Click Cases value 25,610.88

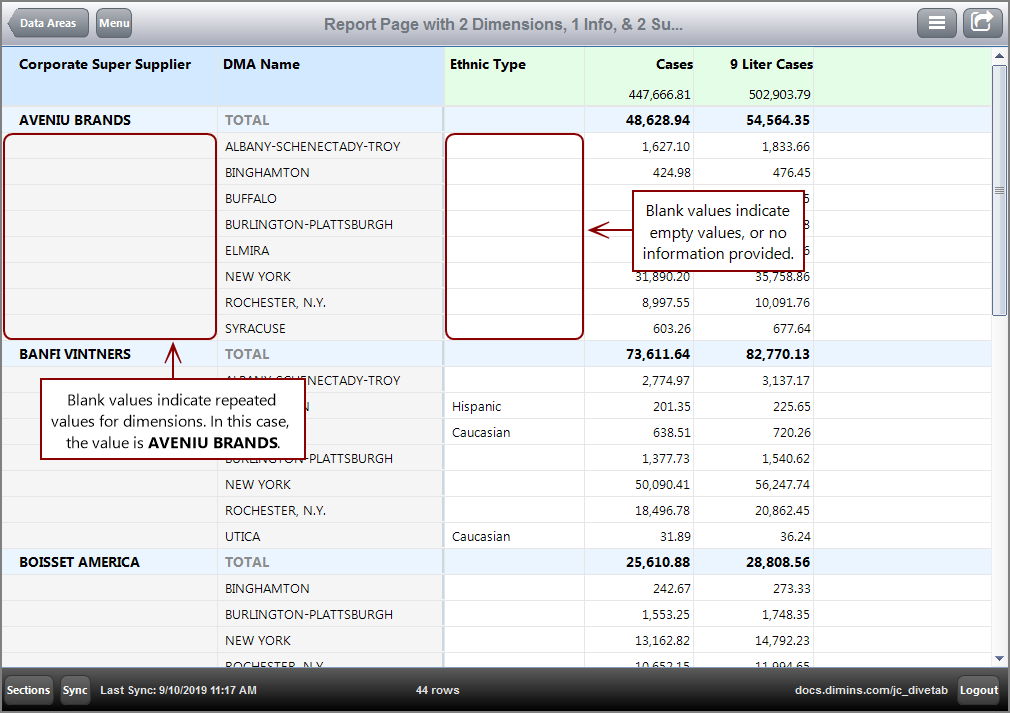pos(658,562)
